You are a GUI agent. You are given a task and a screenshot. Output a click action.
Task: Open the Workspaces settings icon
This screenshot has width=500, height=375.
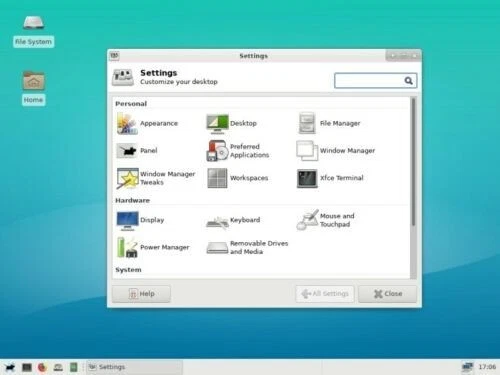pos(217,178)
